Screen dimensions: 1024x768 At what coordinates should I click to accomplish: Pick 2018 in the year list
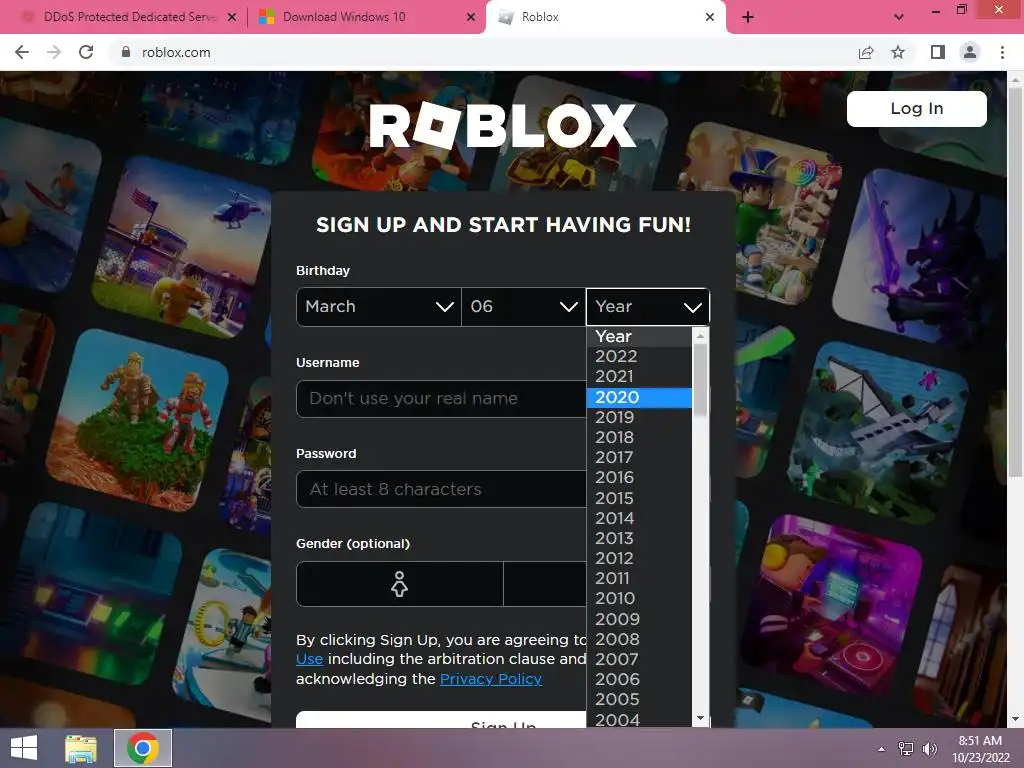coord(639,438)
